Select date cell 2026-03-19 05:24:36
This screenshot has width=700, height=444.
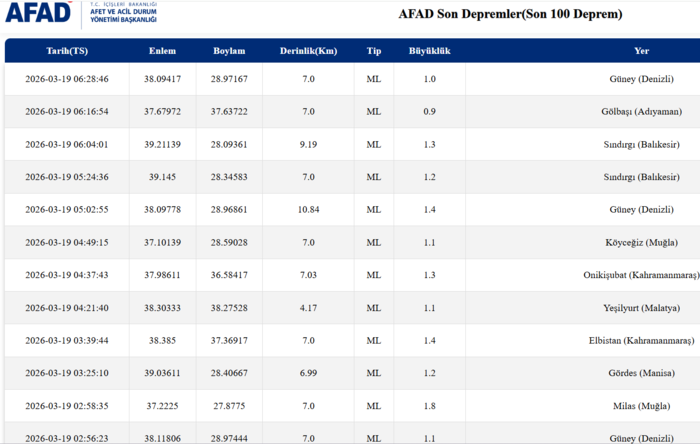[x=67, y=177]
